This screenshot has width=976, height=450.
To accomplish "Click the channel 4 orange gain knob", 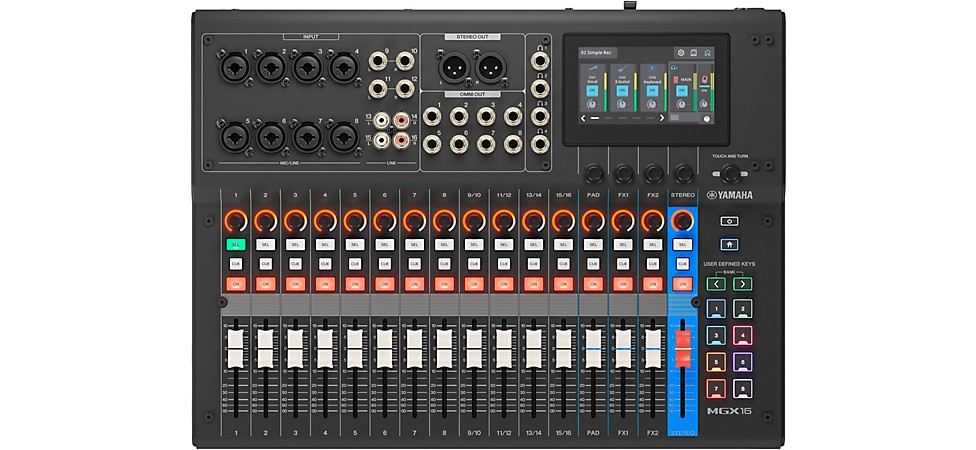I will click(x=325, y=220).
